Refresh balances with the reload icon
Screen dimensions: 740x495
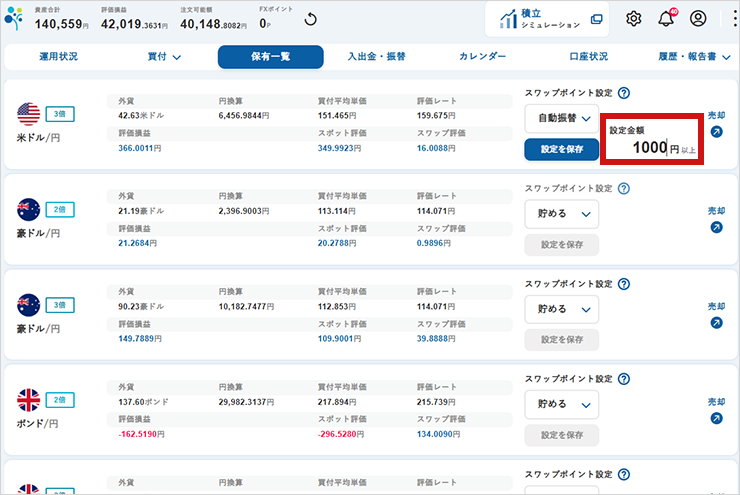point(311,19)
